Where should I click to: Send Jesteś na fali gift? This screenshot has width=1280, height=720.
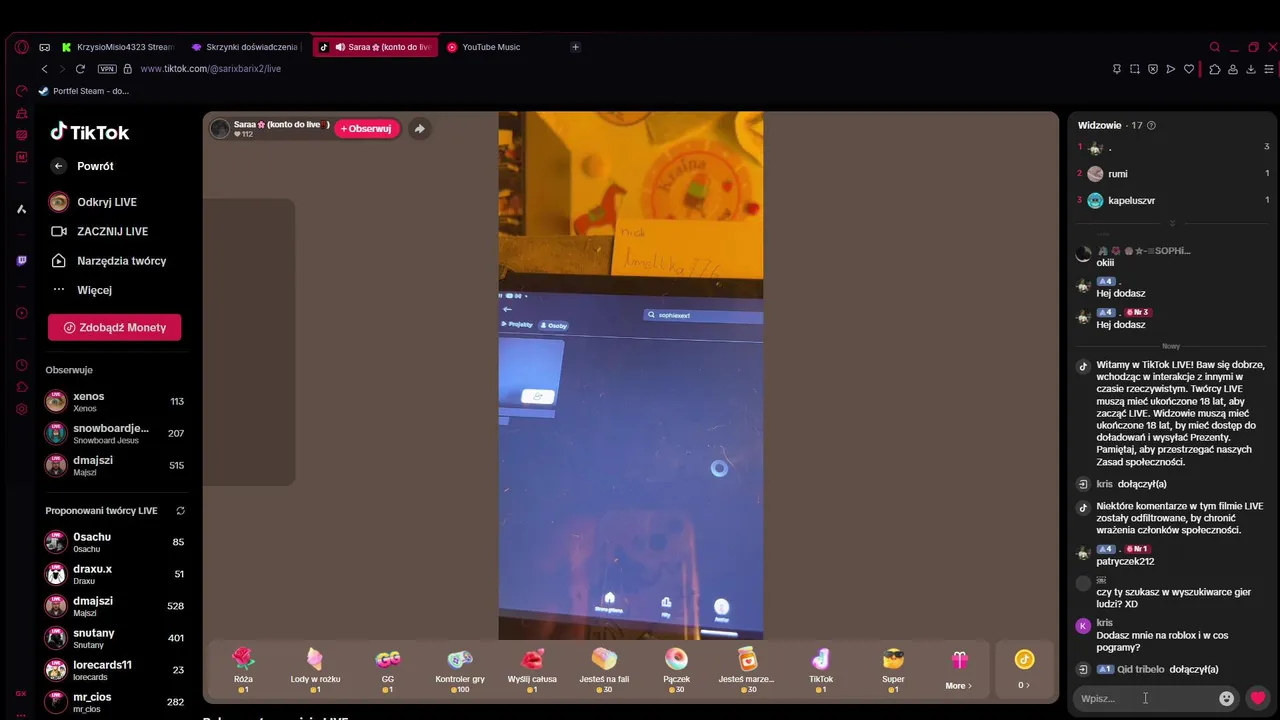click(604, 669)
